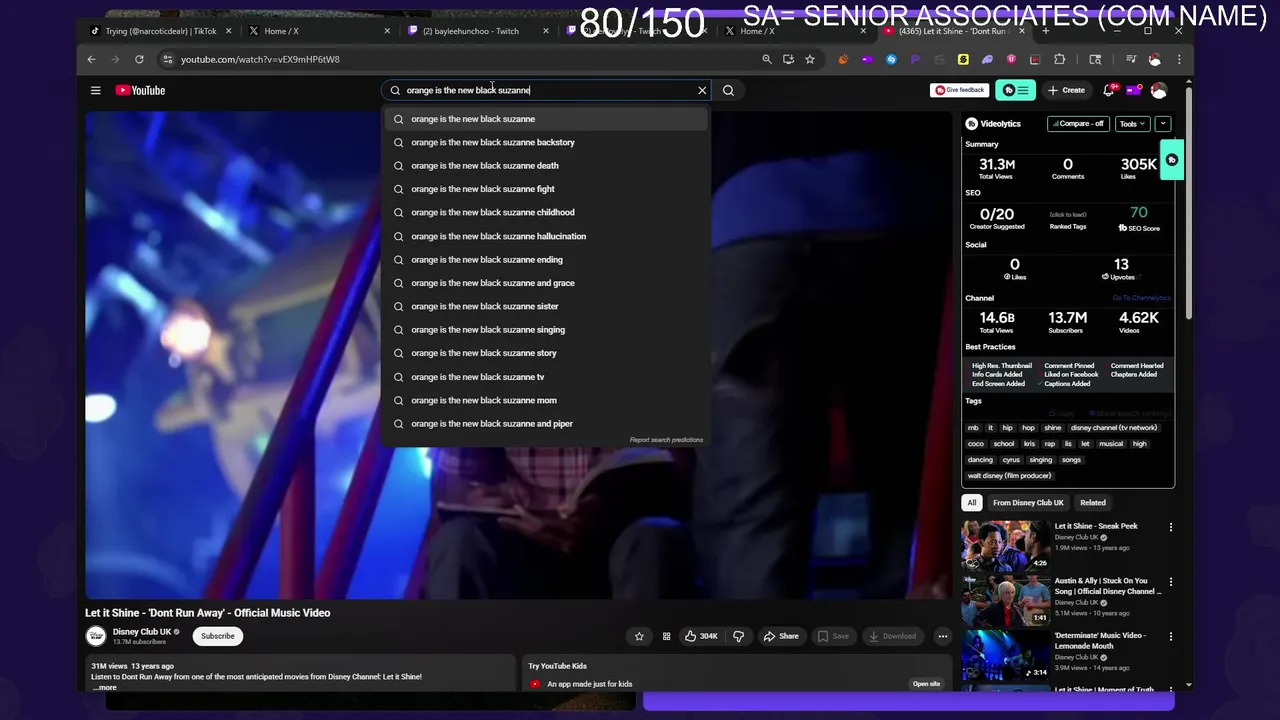Choose suggestion ending in 'suzanne death'
The width and height of the screenshot is (1280, 720).
[x=546, y=166]
